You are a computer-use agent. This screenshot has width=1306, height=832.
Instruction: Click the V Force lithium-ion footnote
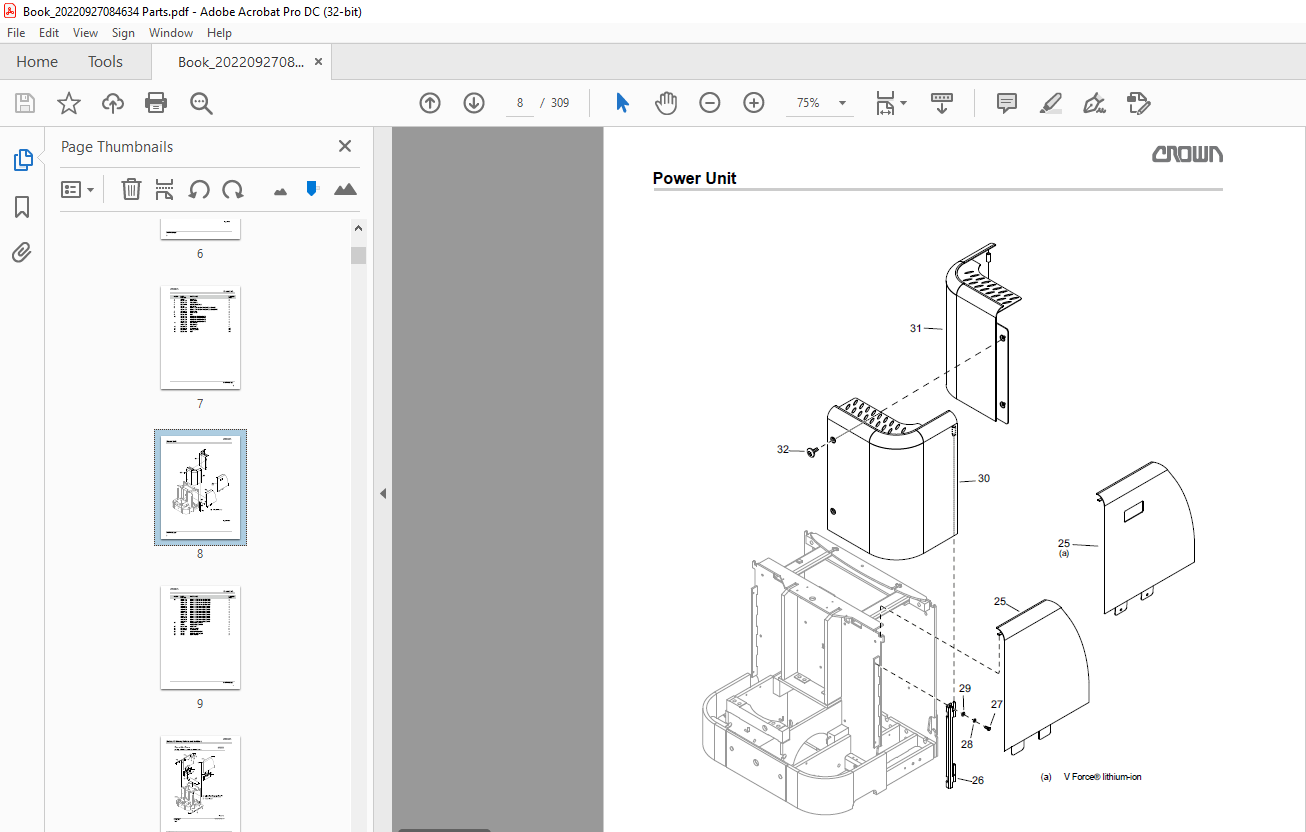point(1091,777)
